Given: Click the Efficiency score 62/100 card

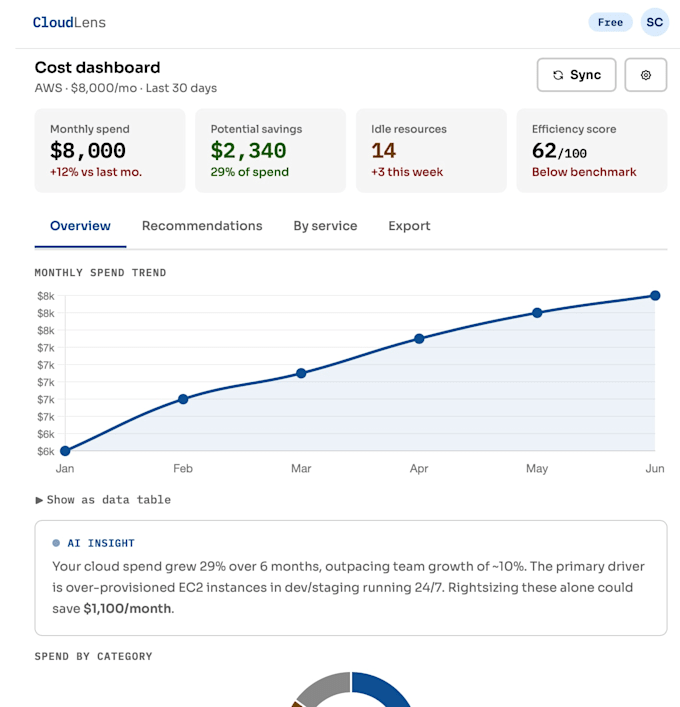Looking at the screenshot, I should pyautogui.click(x=592, y=151).
